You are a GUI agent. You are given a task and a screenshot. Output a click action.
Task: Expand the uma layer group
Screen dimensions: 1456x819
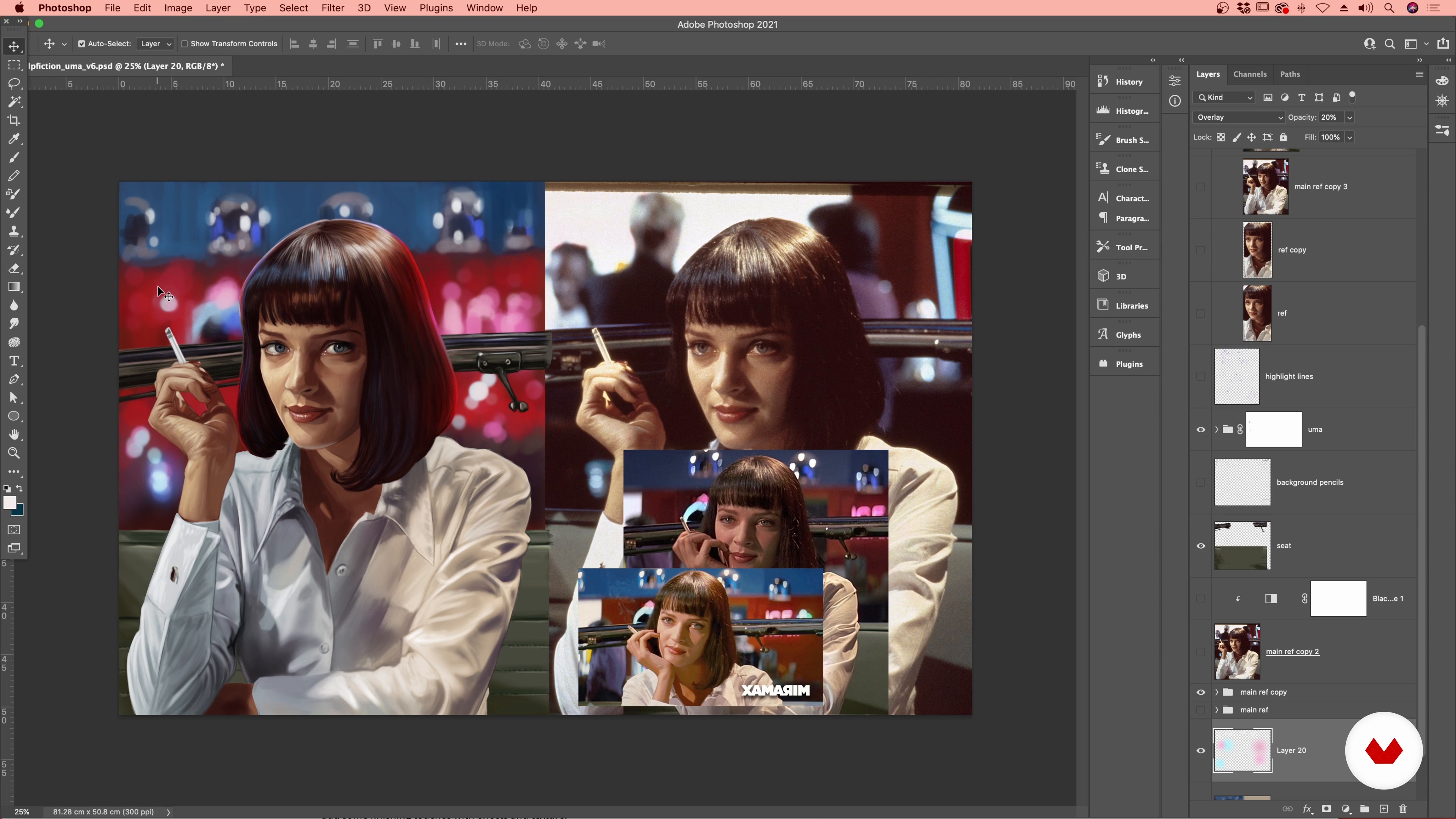[x=1216, y=430]
